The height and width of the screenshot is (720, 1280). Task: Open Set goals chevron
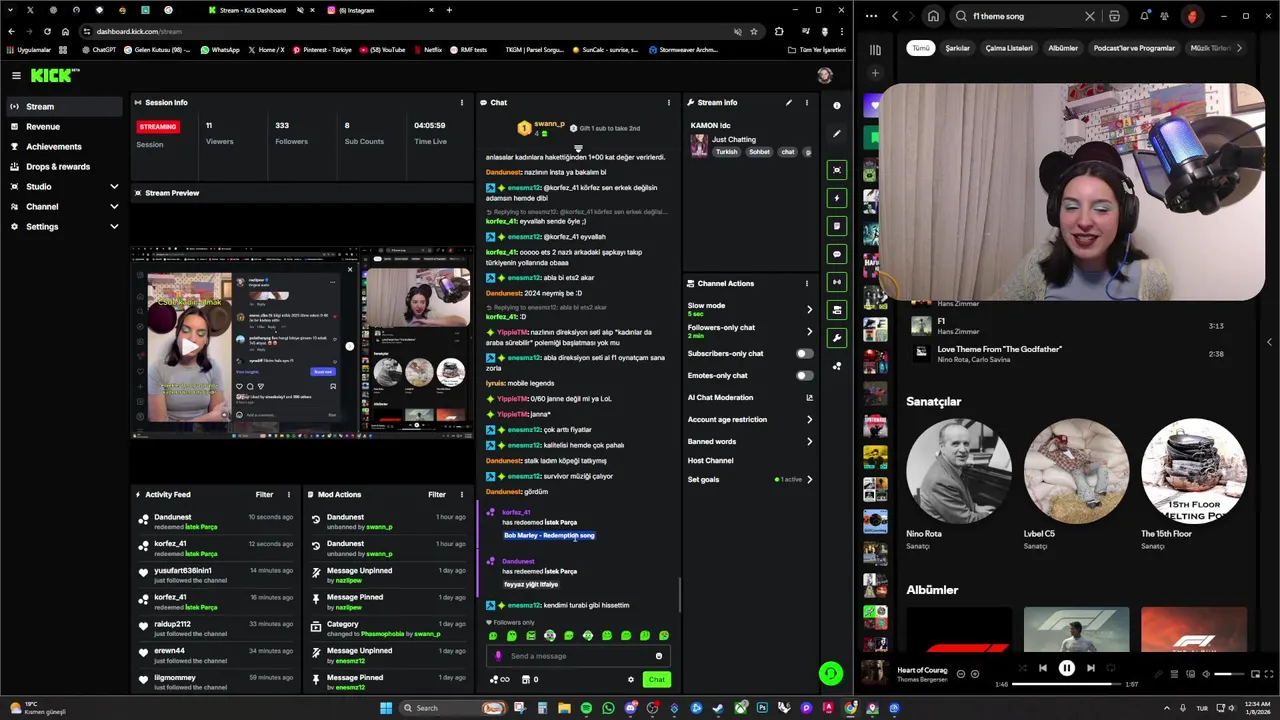(x=809, y=479)
